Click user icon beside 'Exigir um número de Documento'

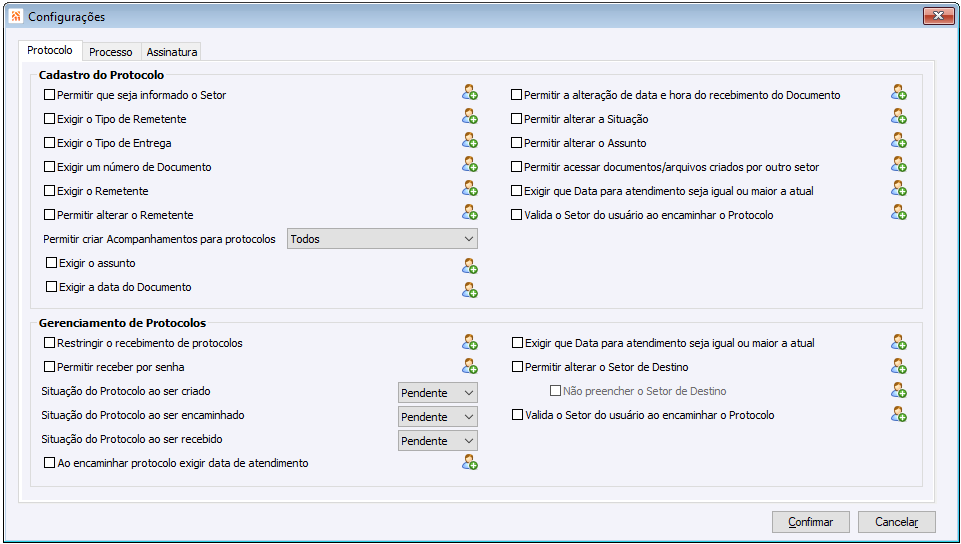[470, 165]
